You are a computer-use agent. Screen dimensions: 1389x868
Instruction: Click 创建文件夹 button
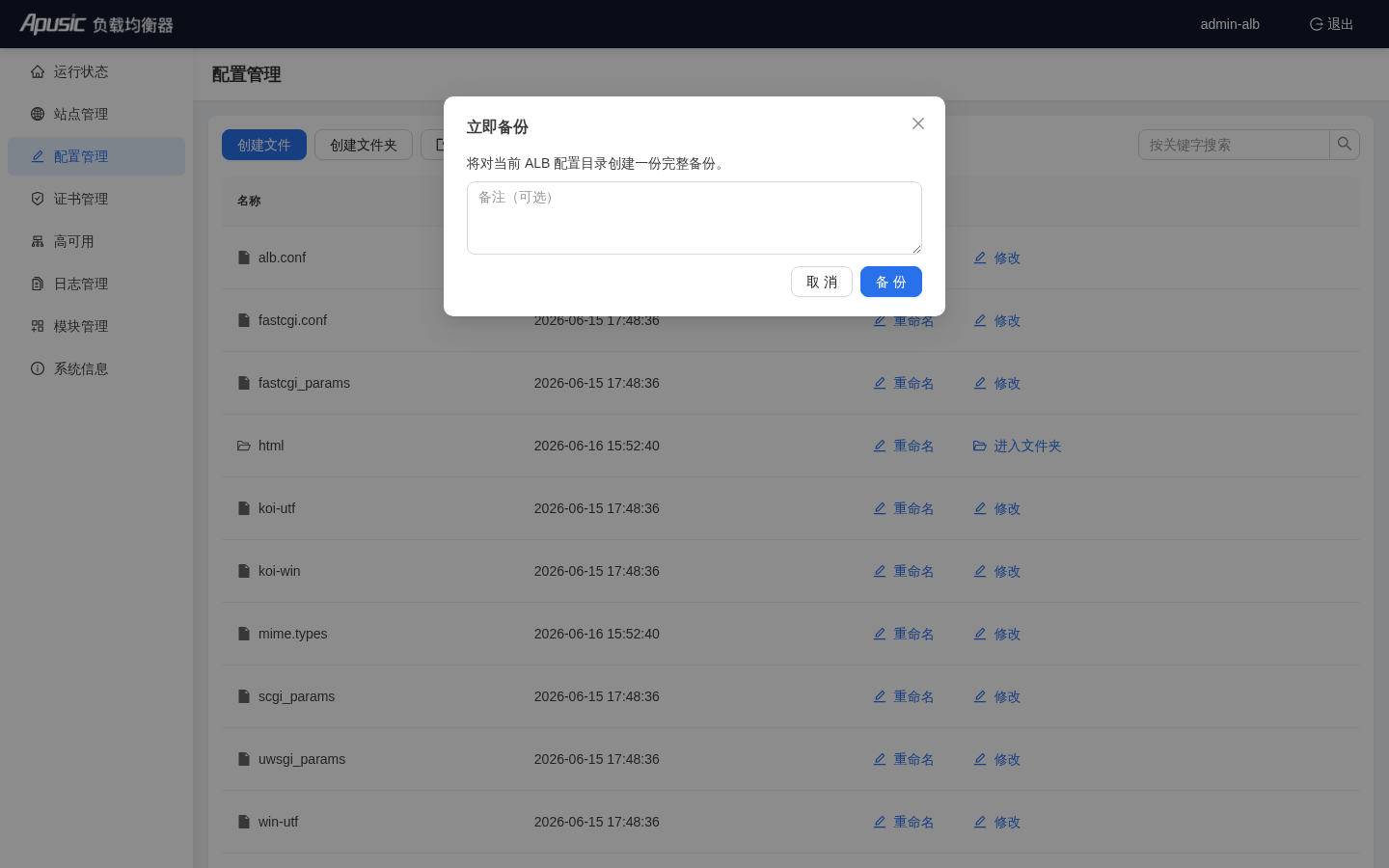364,145
